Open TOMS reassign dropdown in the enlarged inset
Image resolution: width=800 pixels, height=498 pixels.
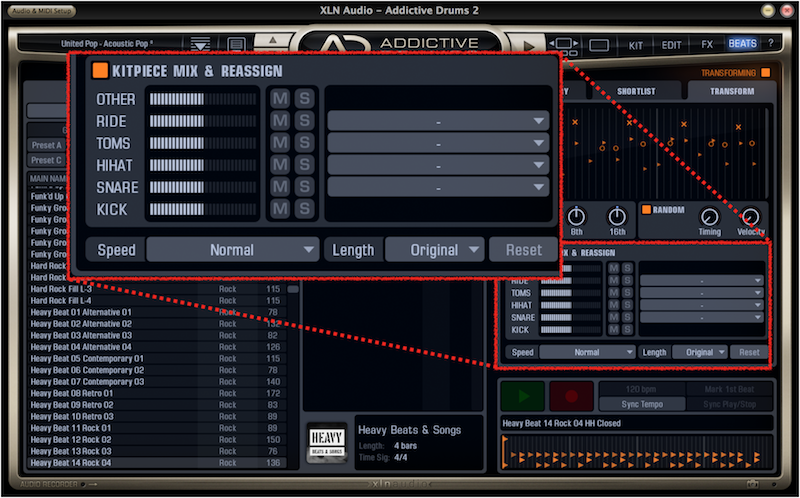pyautogui.click(x=438, y=143)
